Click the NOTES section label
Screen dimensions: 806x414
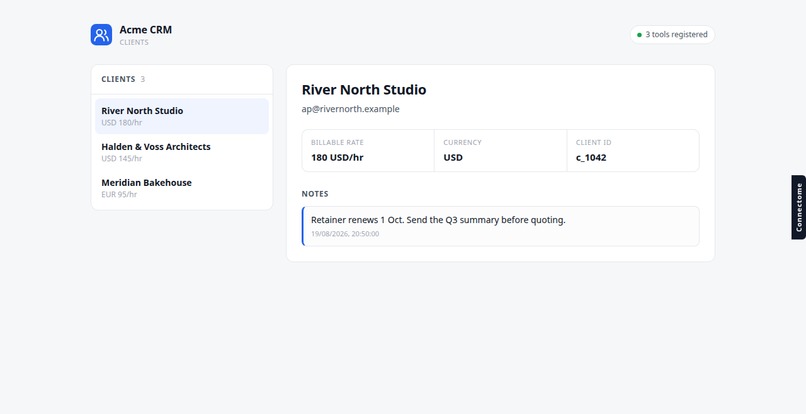315,194
